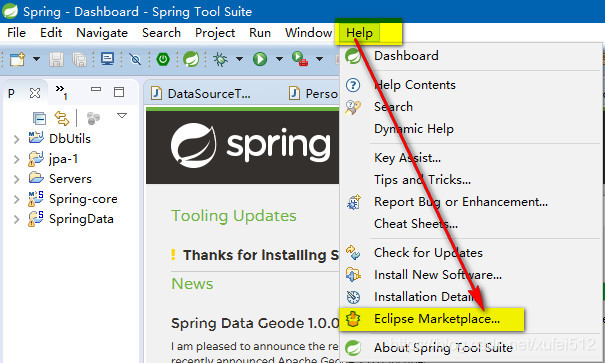The image size is (605, 363).
Task: Click the Debug bug icon
Action: tap(220, 59)
